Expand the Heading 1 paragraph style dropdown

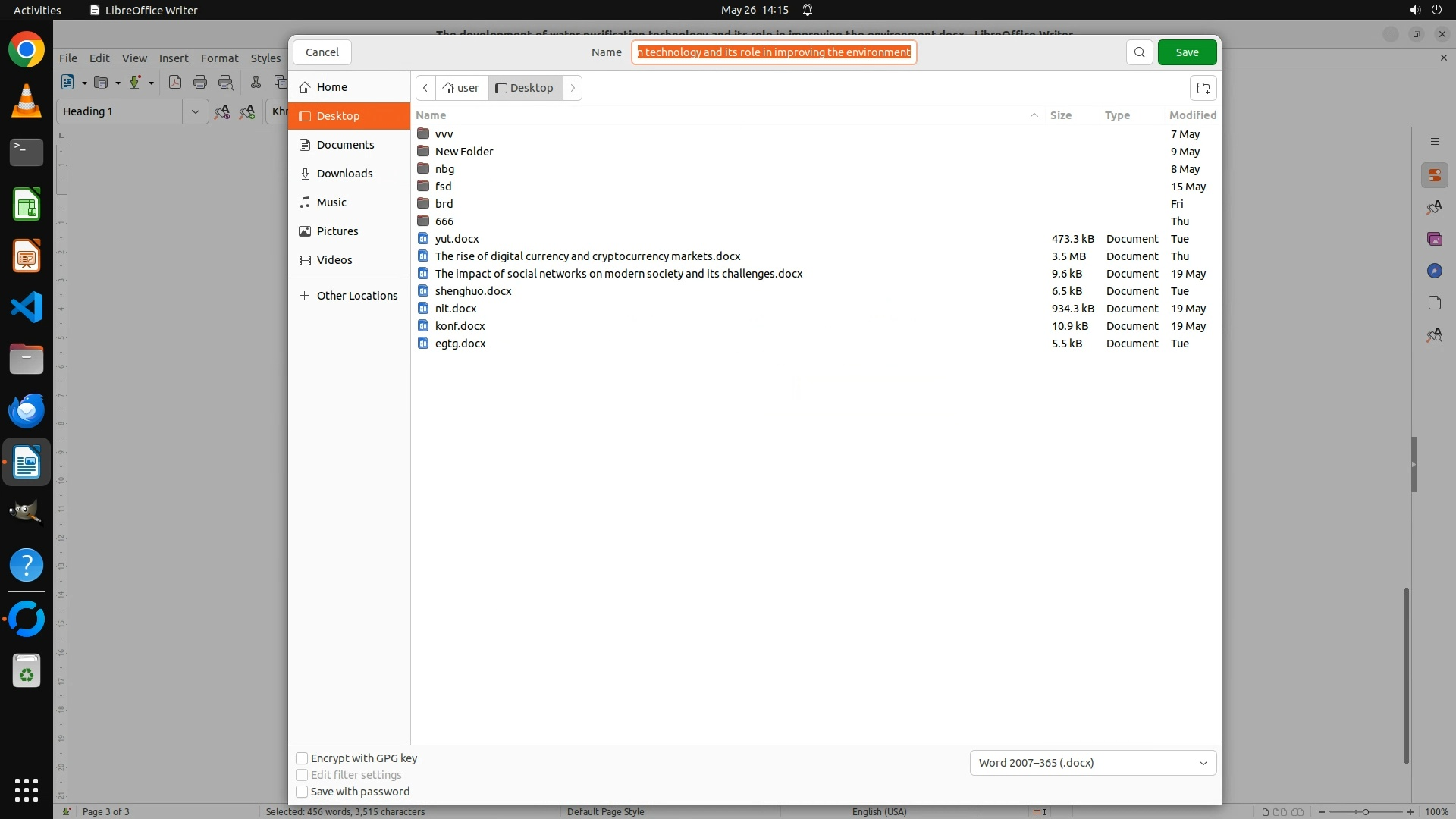(x=195, y=111)
